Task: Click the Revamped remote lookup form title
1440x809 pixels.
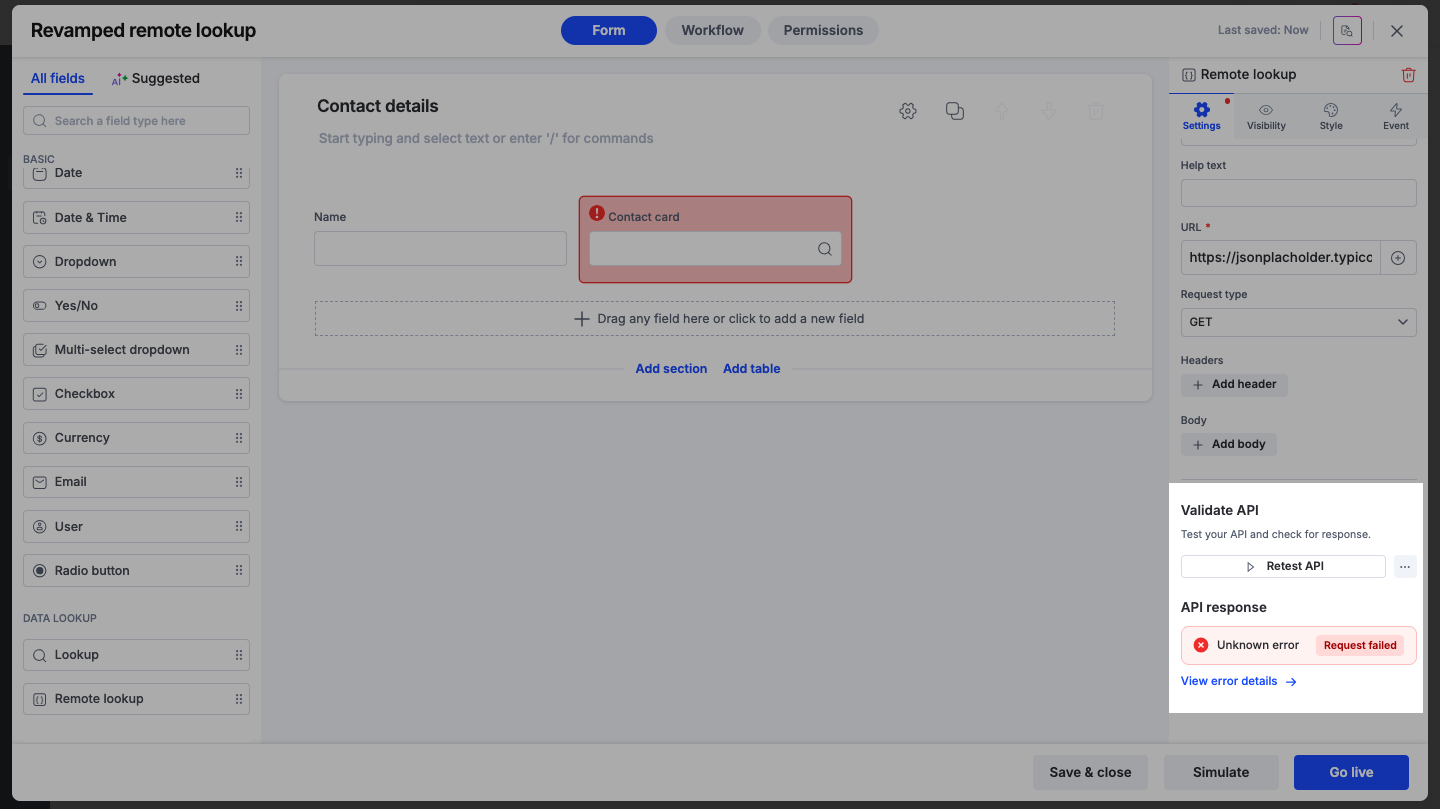Action: 143,30
